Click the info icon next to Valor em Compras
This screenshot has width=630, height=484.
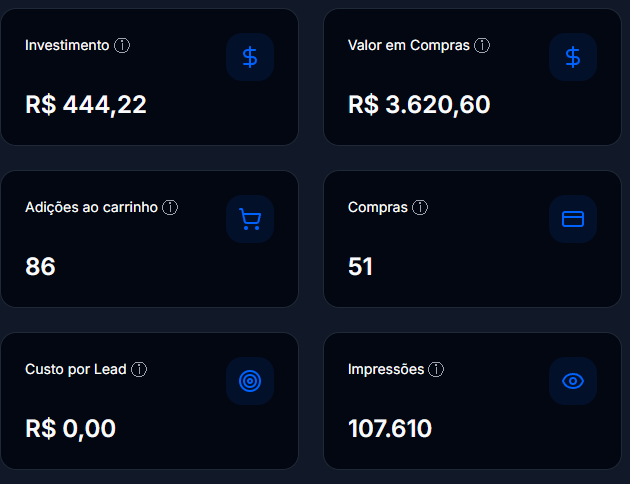(482, 46)
